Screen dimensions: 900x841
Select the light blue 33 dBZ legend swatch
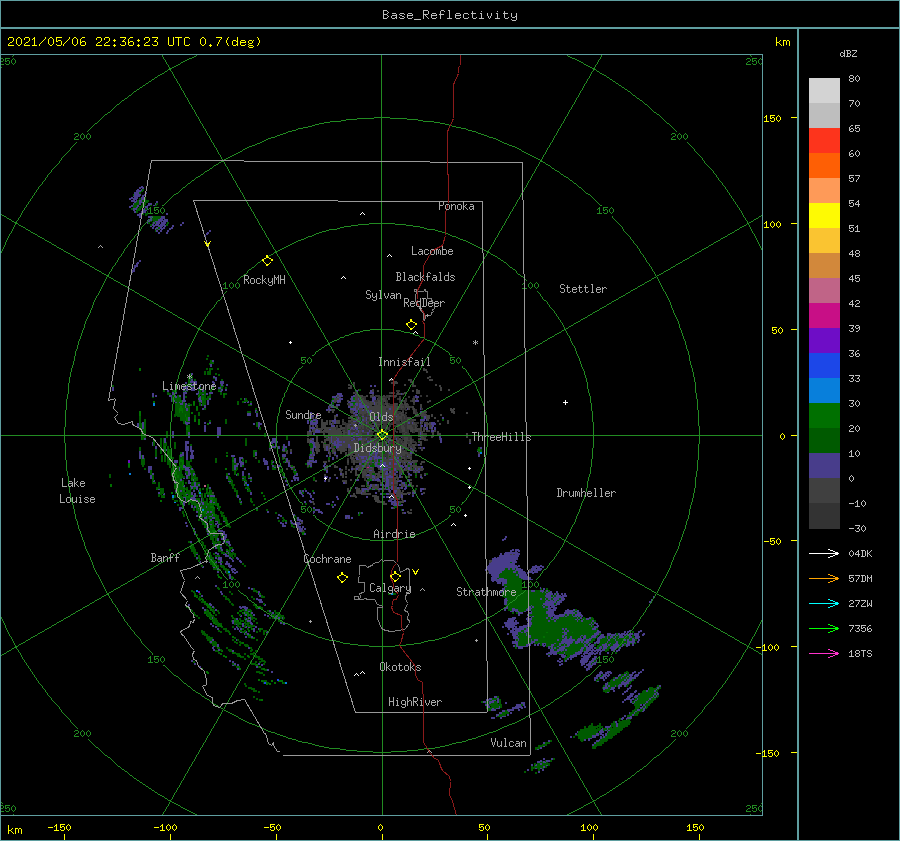[x=824, y=390]
